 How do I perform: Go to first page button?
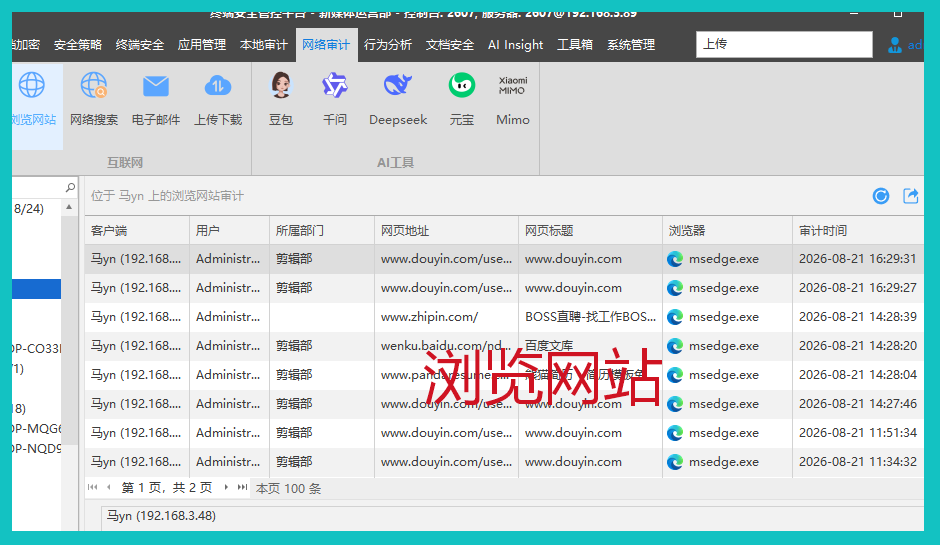tap(92, 487)
